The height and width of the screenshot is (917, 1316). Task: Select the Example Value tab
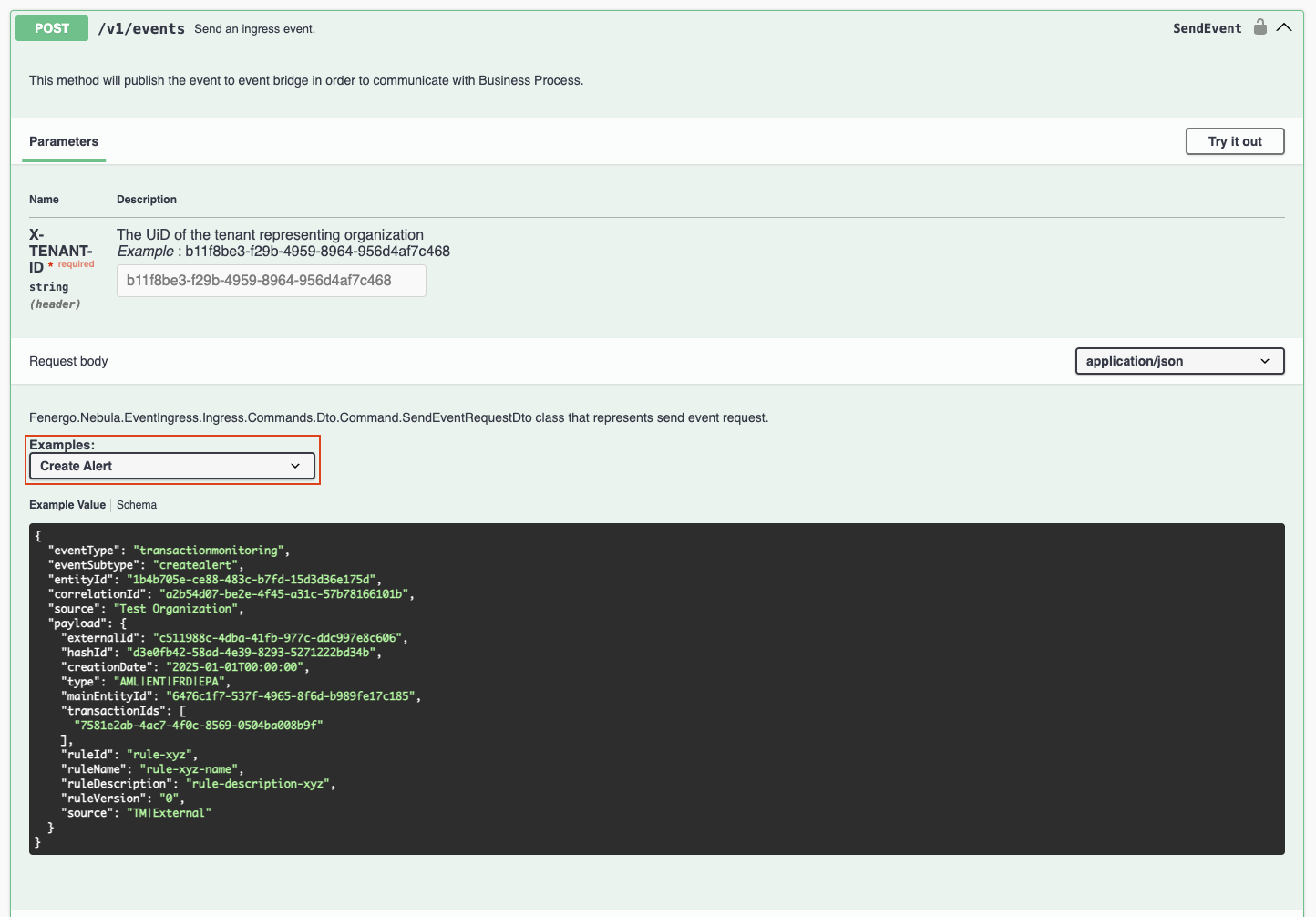[67, 505]
